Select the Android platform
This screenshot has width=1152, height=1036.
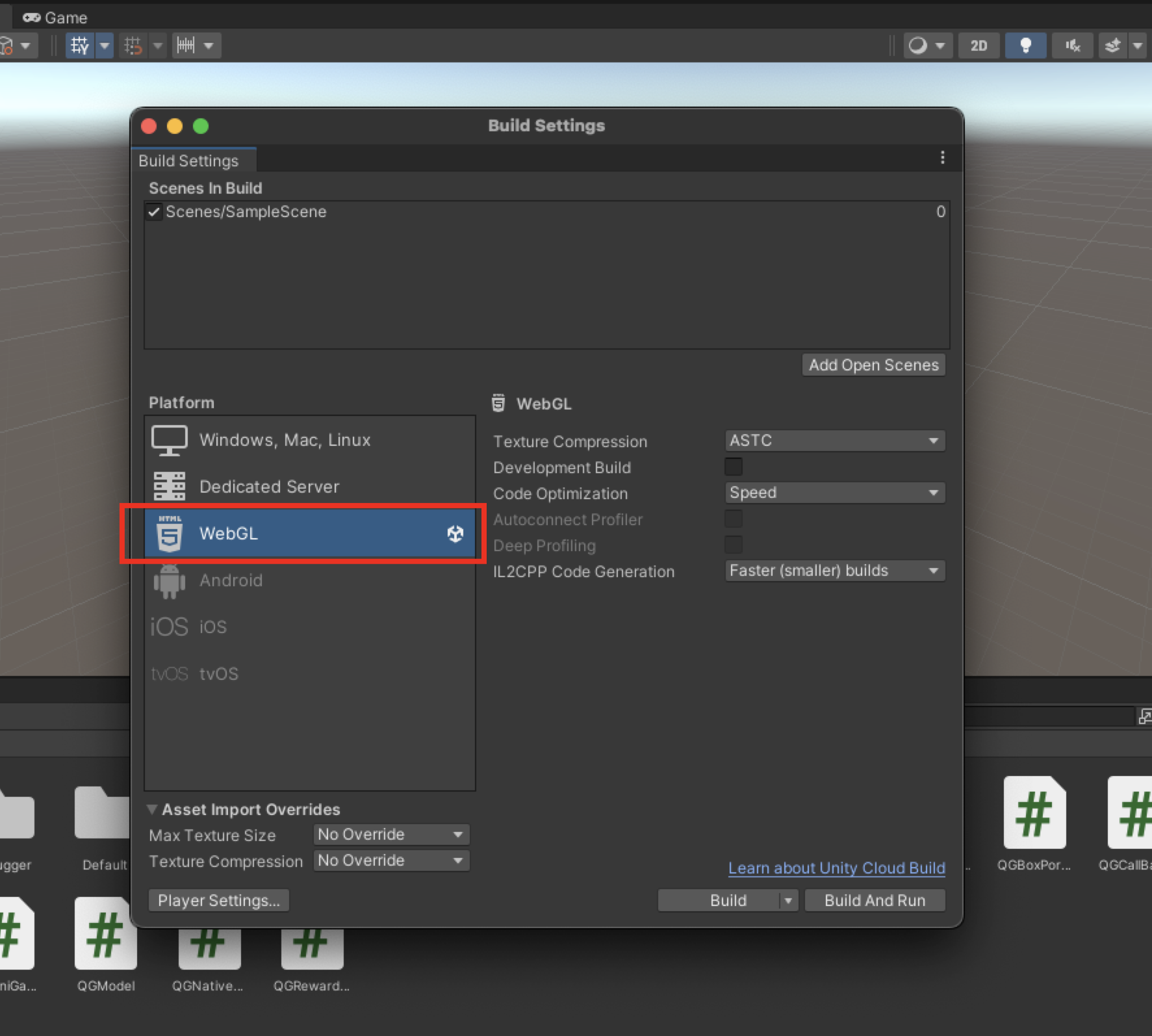coord(309,580)
